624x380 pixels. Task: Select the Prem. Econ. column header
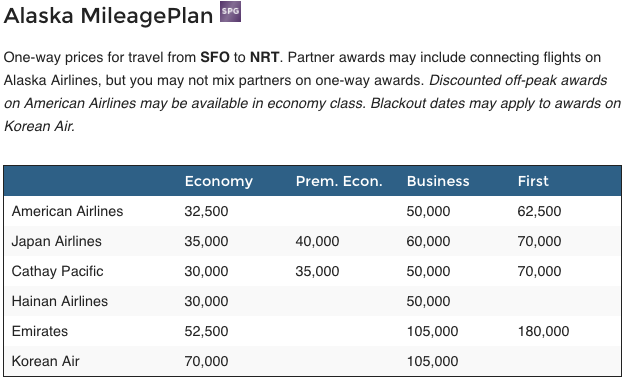339,181
